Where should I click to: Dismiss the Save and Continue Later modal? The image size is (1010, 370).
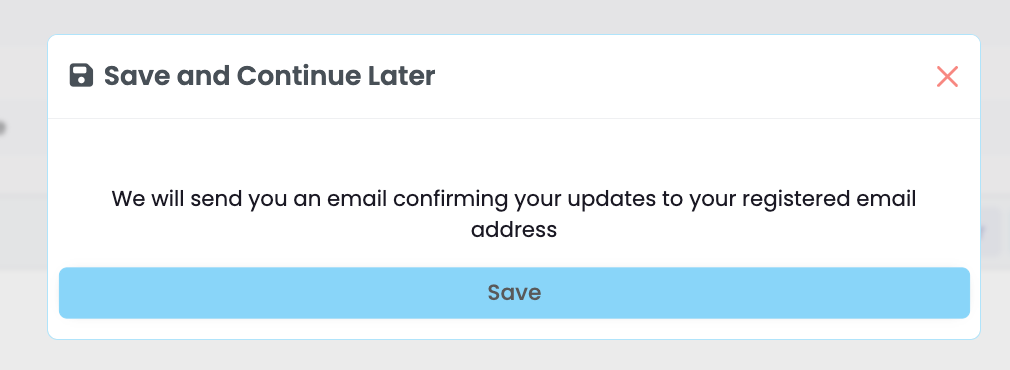coord(947,76)
